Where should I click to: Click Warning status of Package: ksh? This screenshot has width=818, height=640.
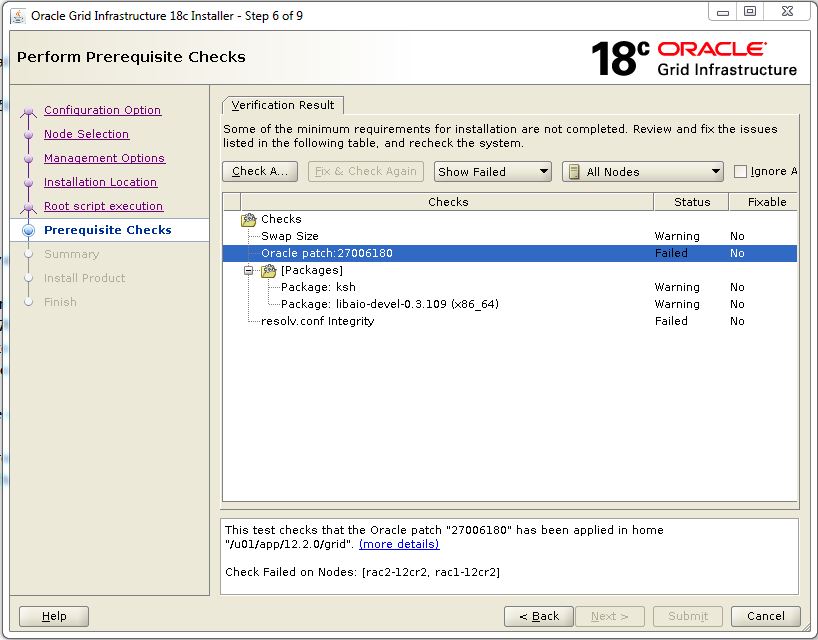click(x=677, y=287)
